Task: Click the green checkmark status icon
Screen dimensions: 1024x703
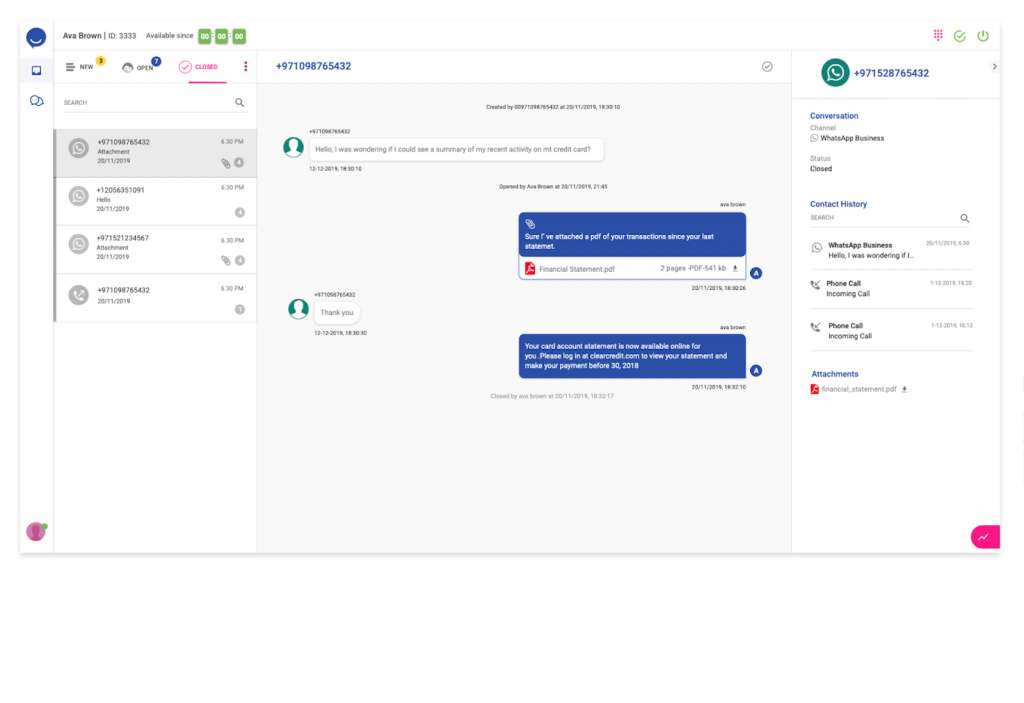Action: (959, 36)
